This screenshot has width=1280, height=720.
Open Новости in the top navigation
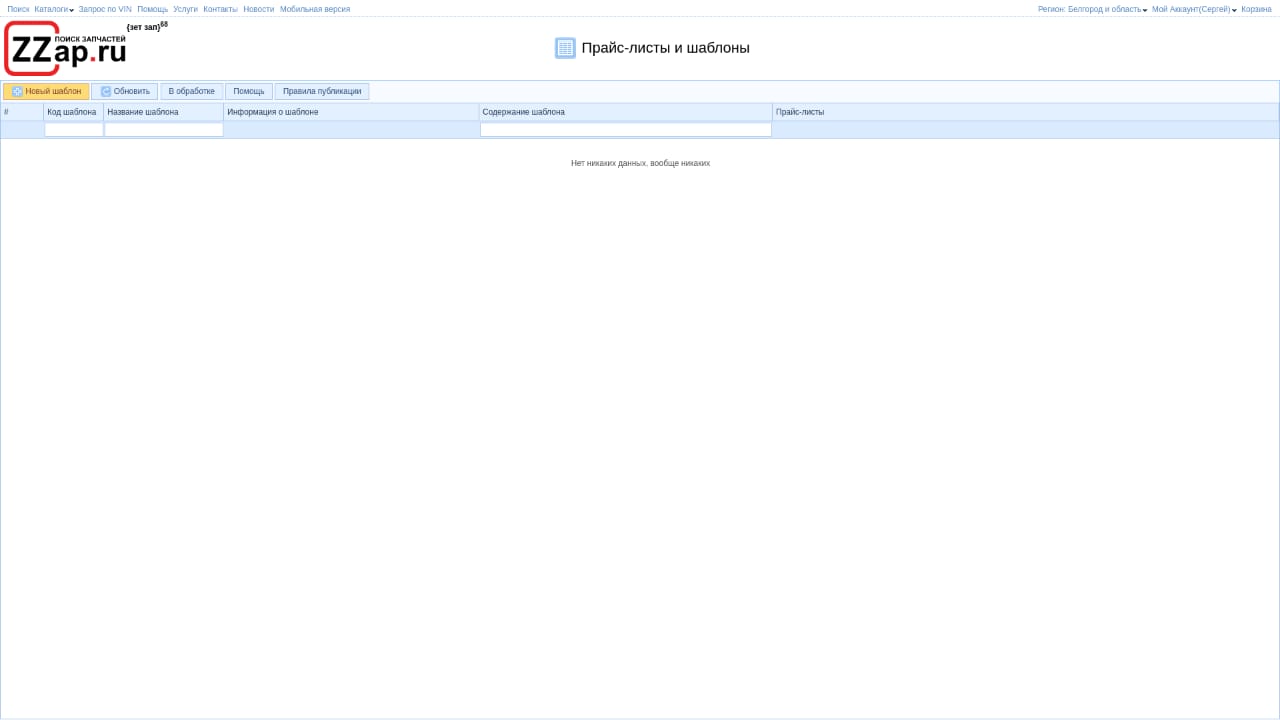pos(258,9)
